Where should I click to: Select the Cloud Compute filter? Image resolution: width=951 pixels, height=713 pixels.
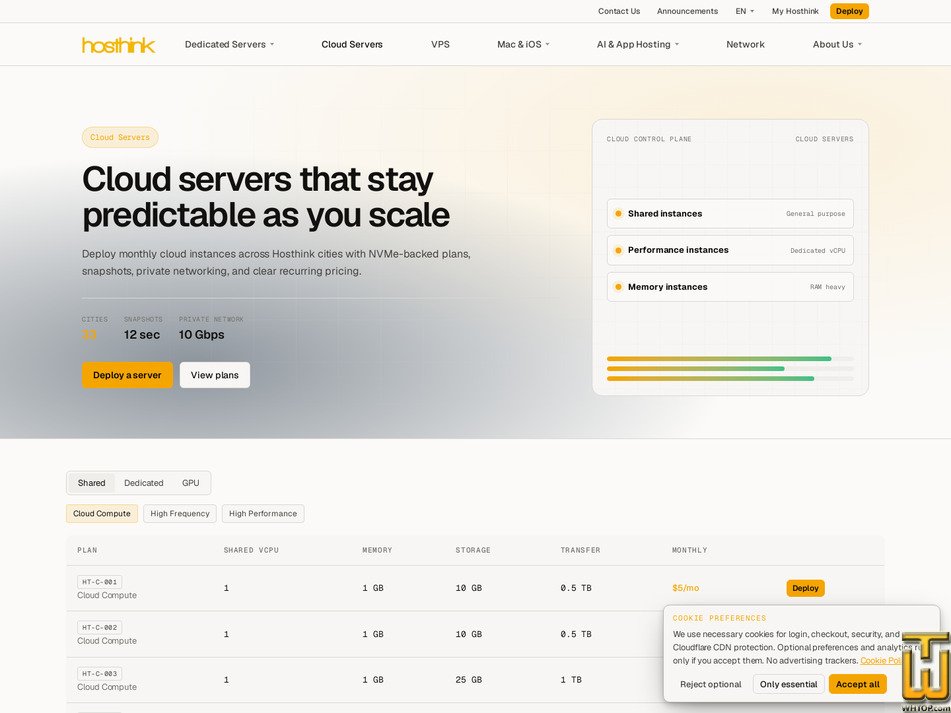[102, 514]
